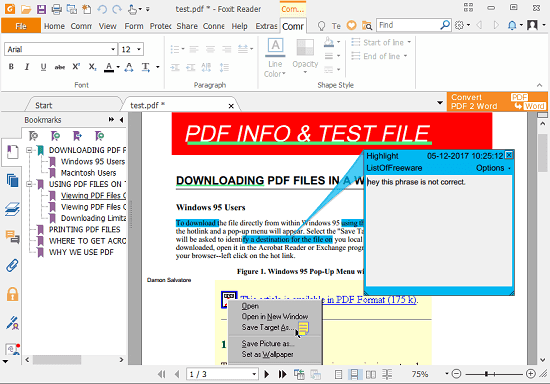This screenshot has height=384, width=550.
Task: Click the Open folder icon in quick access toolbar
Action: tap(26, 9)
